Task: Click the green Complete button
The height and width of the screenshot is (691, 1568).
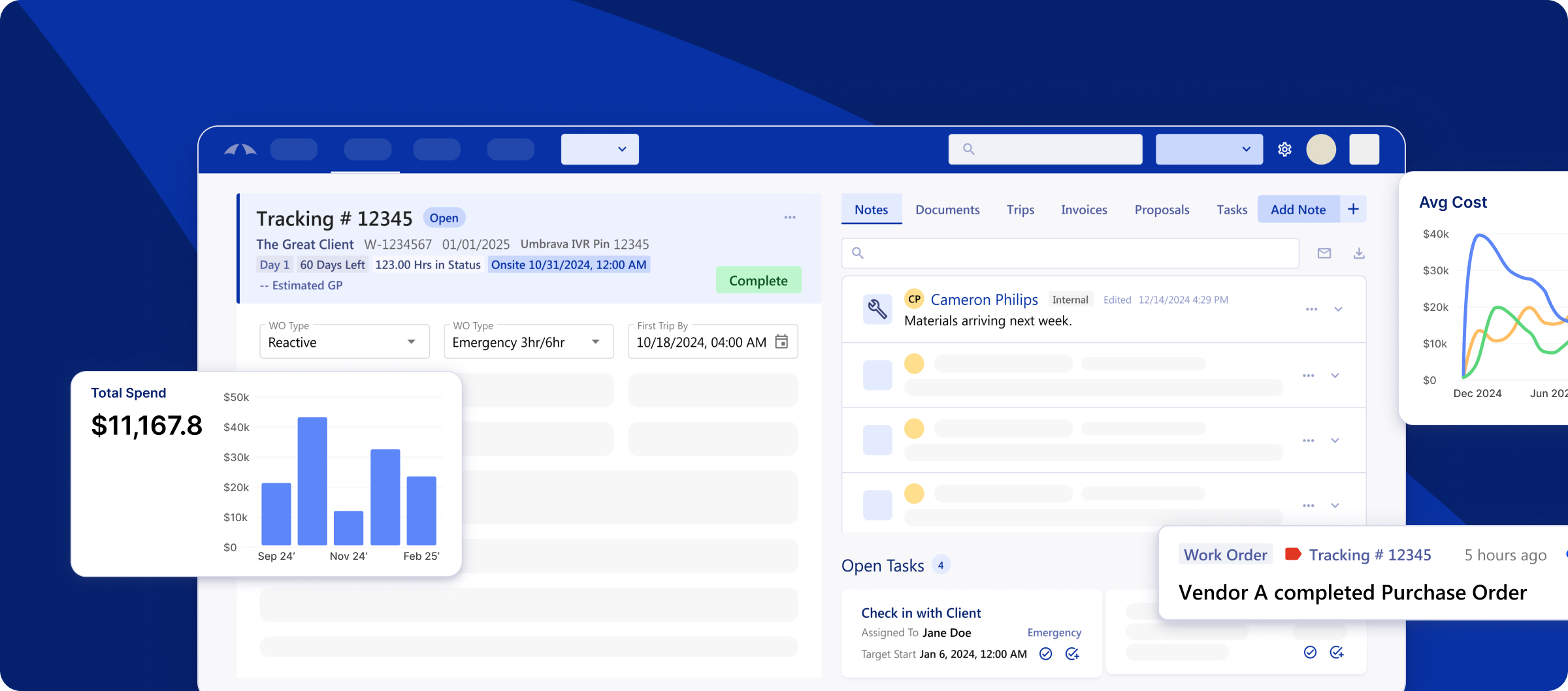Action: [758, 280]
